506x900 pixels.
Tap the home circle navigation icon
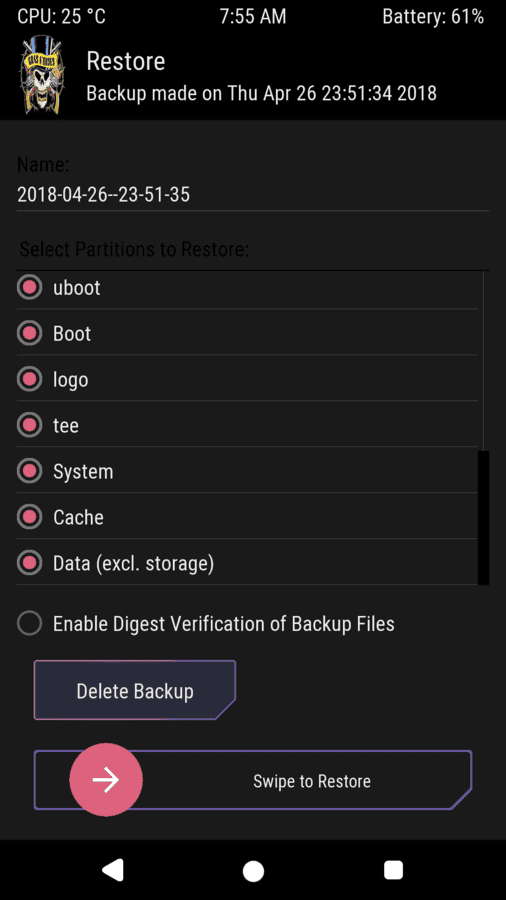click(x=253, y=871)
